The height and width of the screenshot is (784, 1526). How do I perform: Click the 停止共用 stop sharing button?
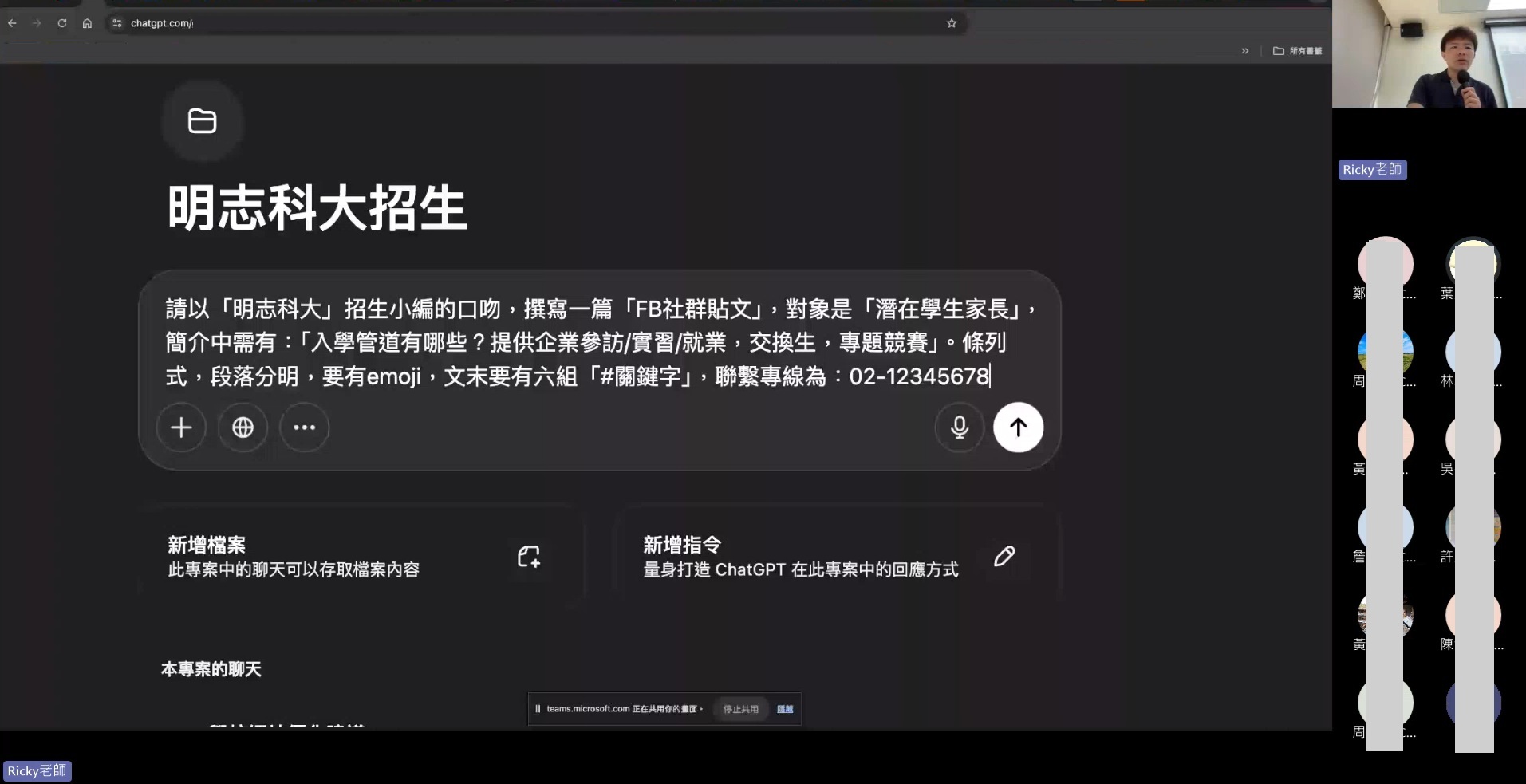(x=740, y=709)
